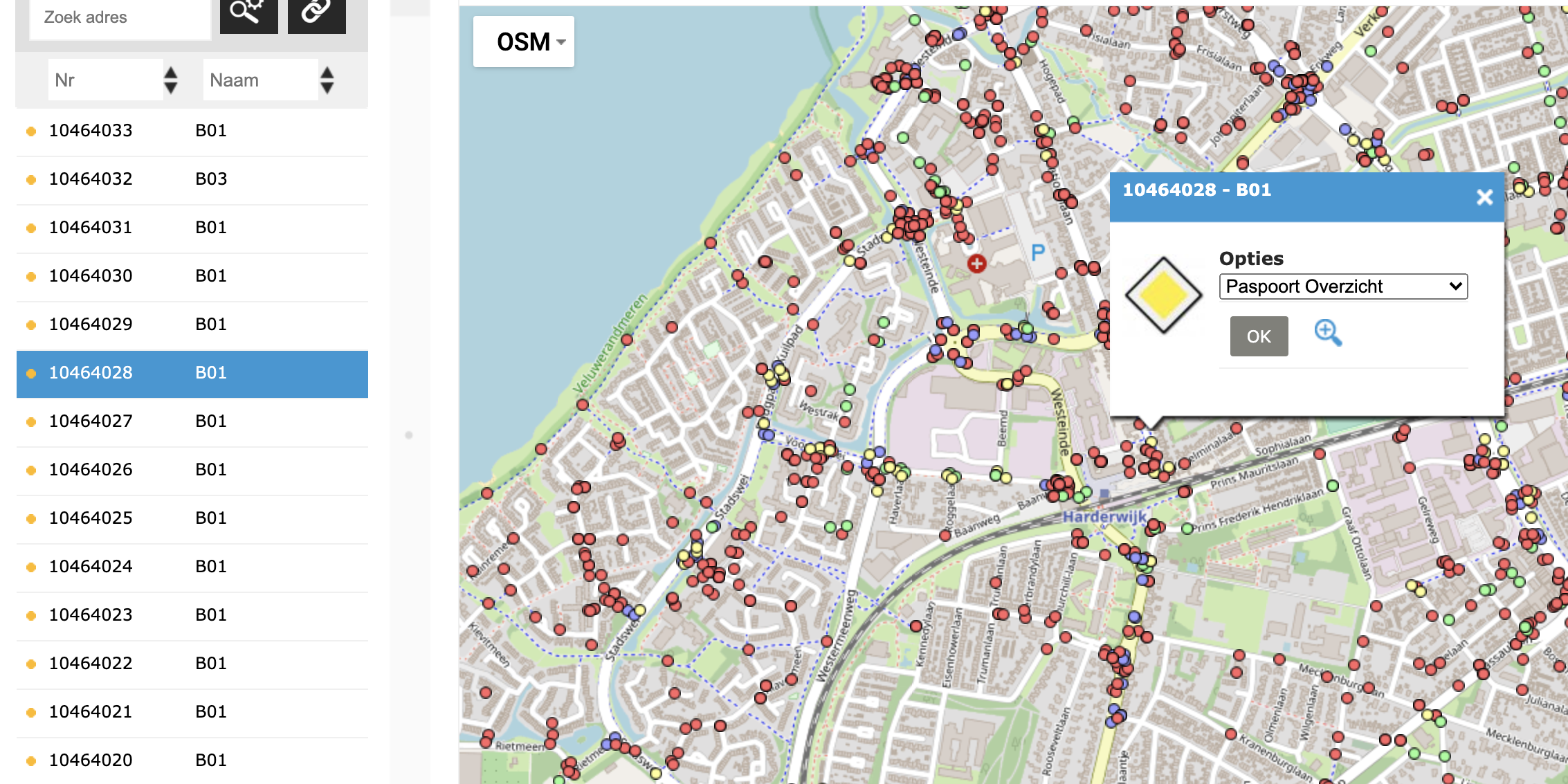Click in the Zoek adres field

click(120, 18)
